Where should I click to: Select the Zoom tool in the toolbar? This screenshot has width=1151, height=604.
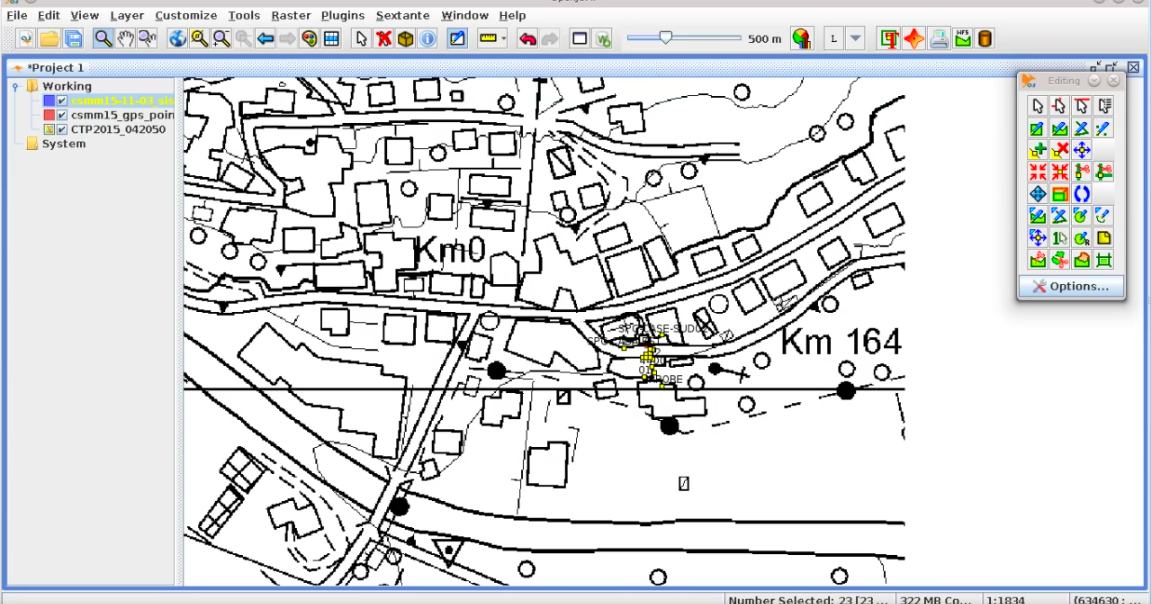coord(102,38)
